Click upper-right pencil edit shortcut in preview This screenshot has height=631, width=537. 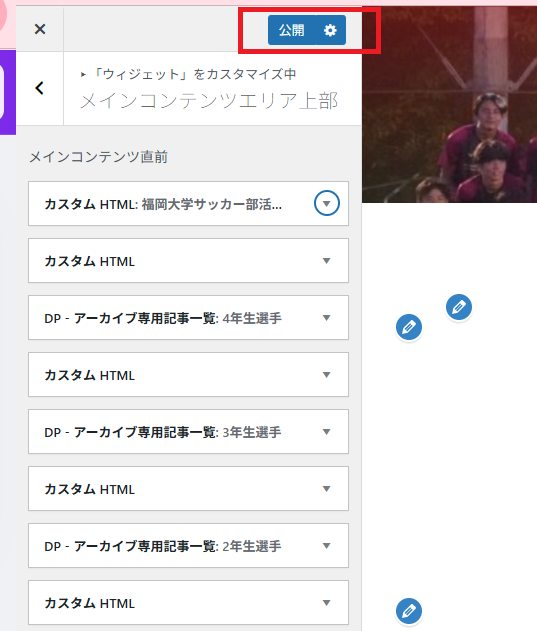pos(459,307)
